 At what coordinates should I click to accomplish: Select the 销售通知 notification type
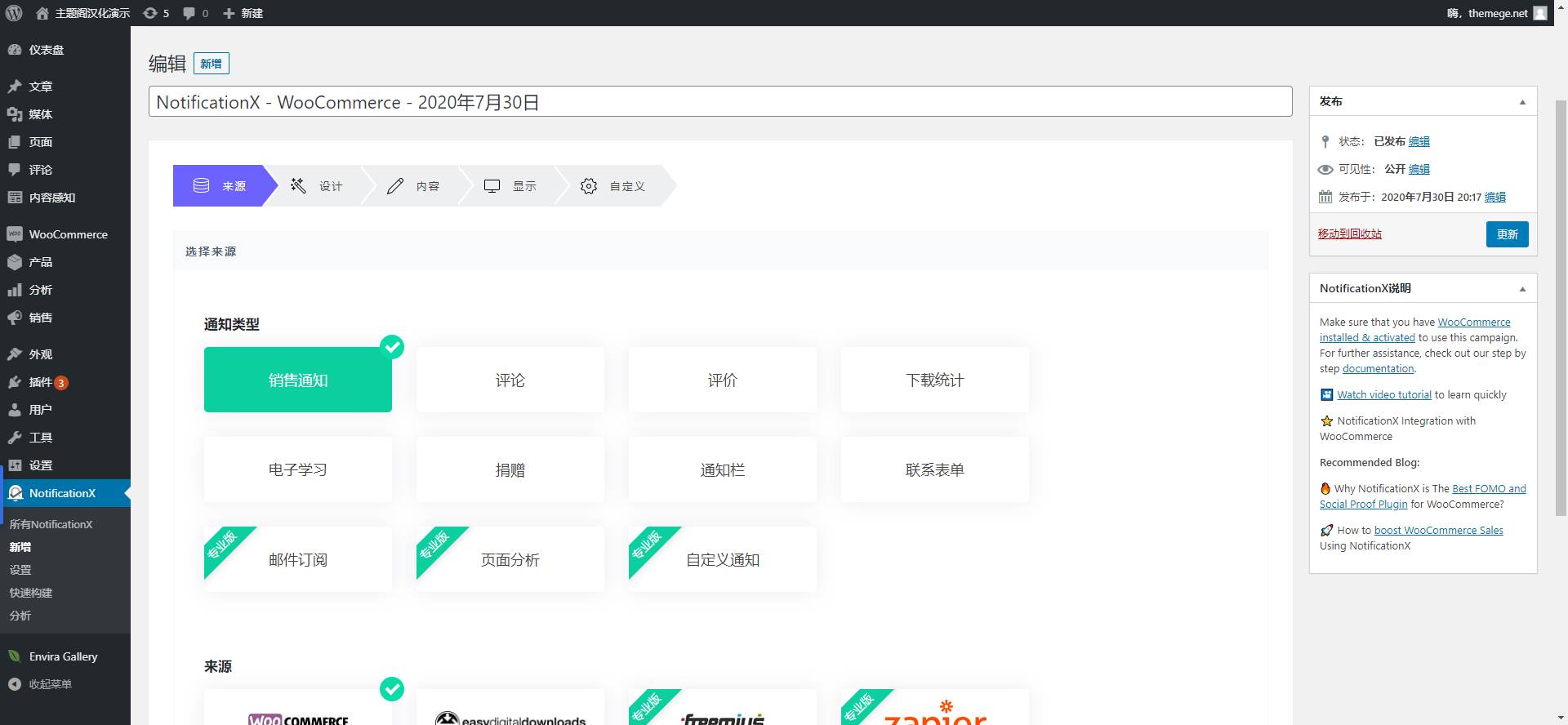coord(298,380)
